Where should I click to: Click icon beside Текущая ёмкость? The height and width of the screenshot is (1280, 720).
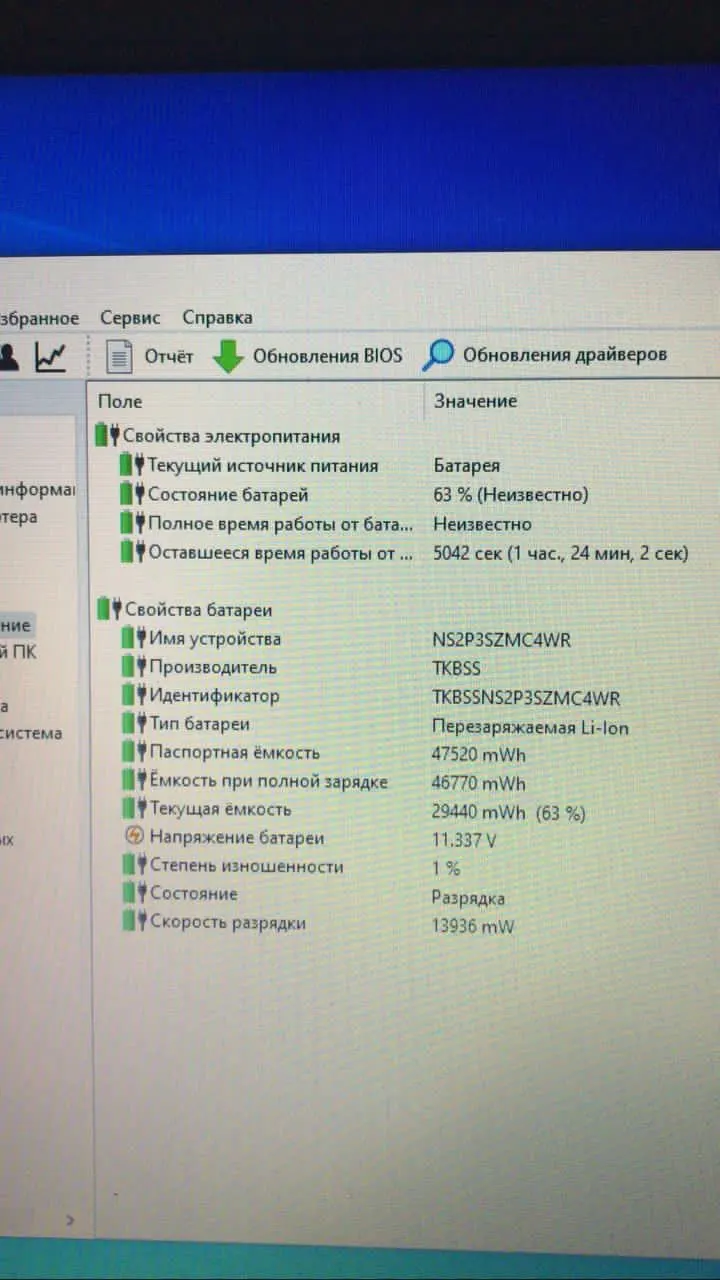(x=133, y=810)
